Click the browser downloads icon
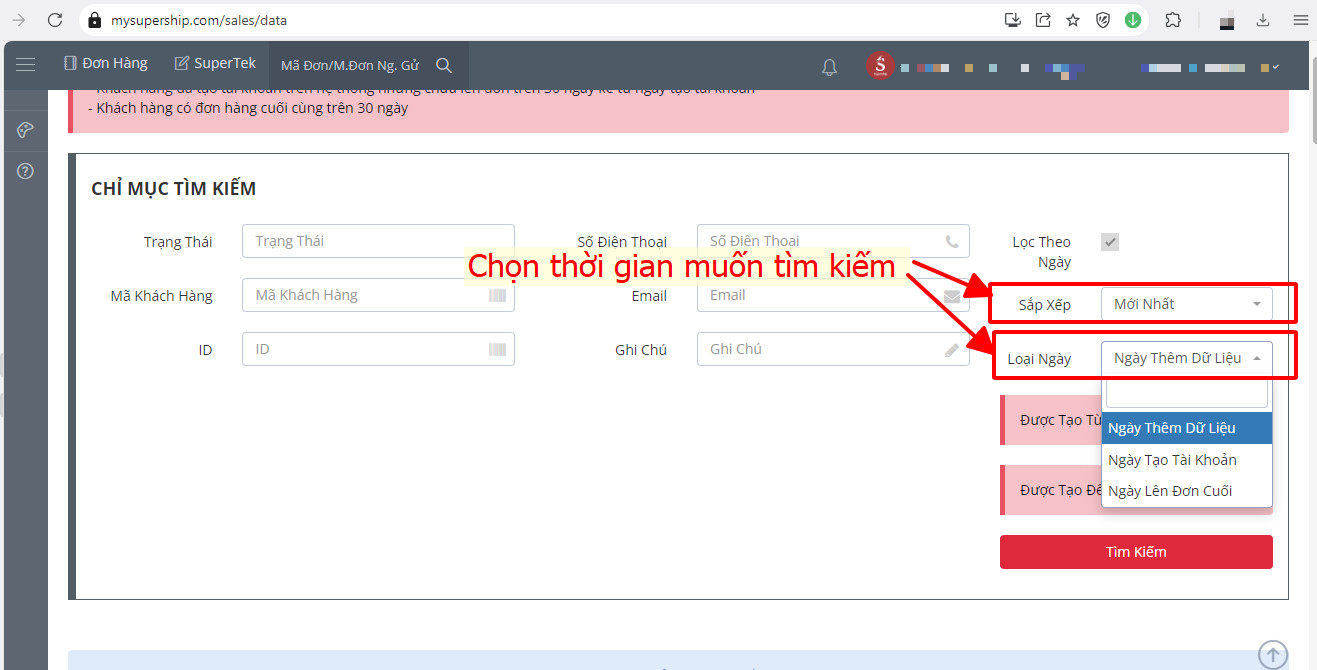This screenshot has width=1317, height=670. pos(1262,19)
